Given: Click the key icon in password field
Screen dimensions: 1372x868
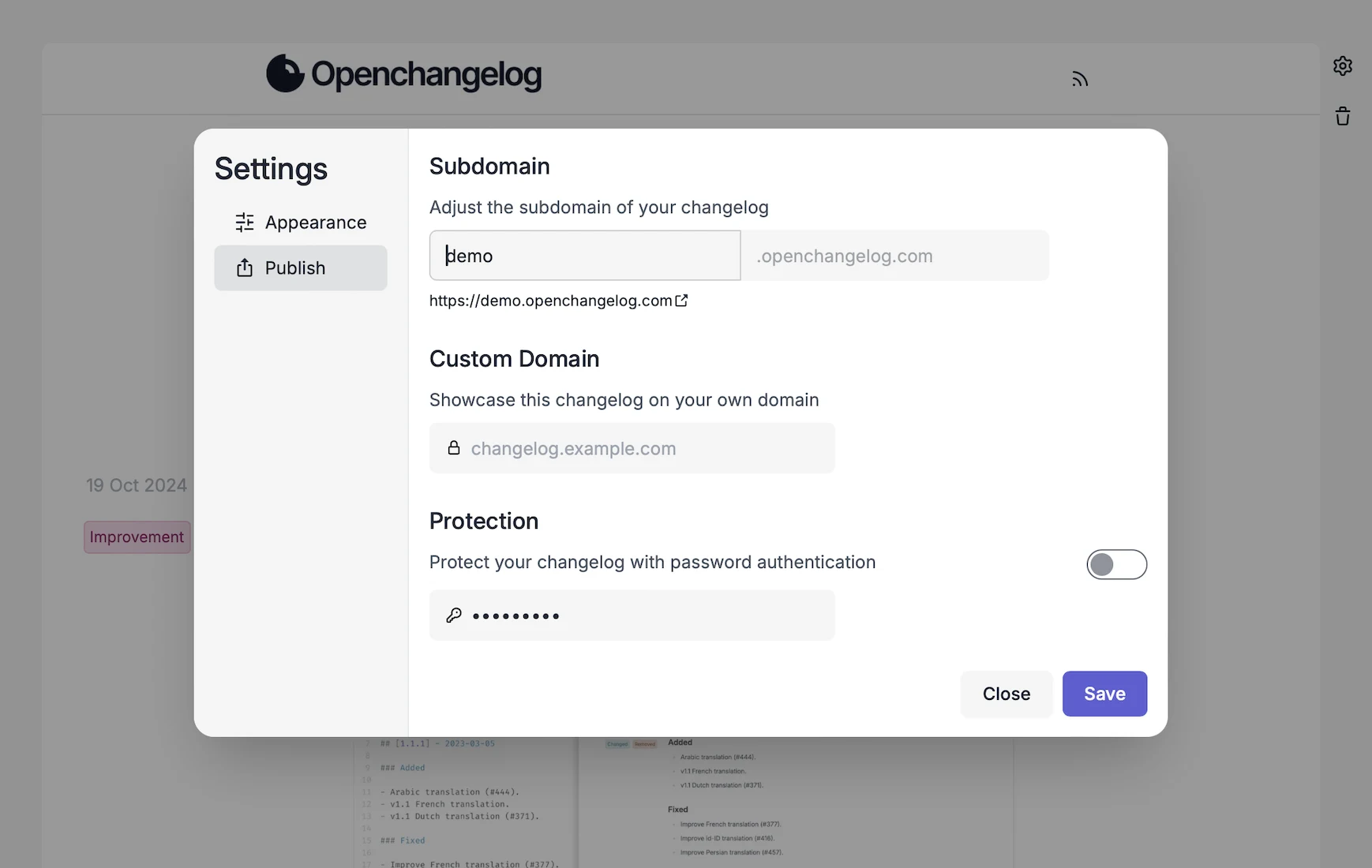Looking at the screenshot, I should 454,615.
